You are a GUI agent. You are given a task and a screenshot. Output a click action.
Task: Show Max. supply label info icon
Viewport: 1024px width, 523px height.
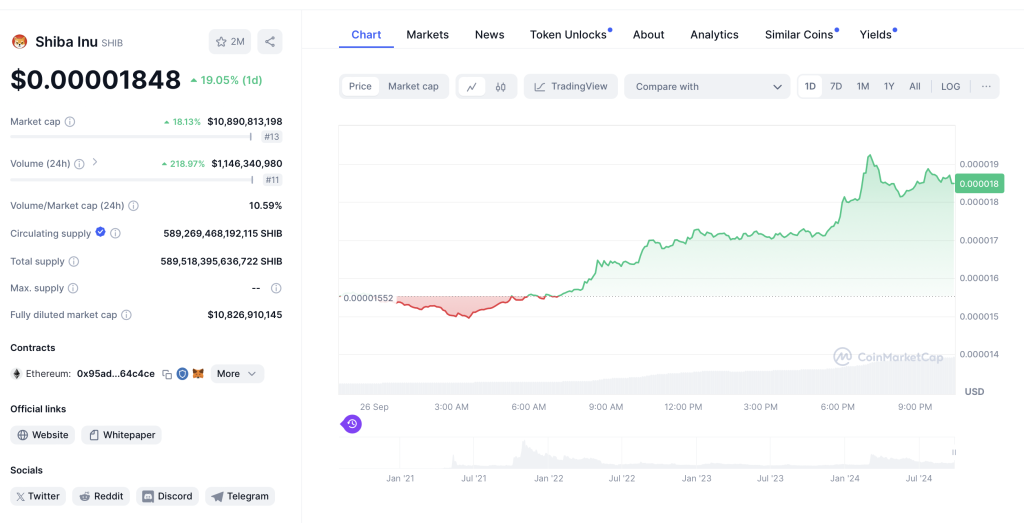[x=73, y=288]
